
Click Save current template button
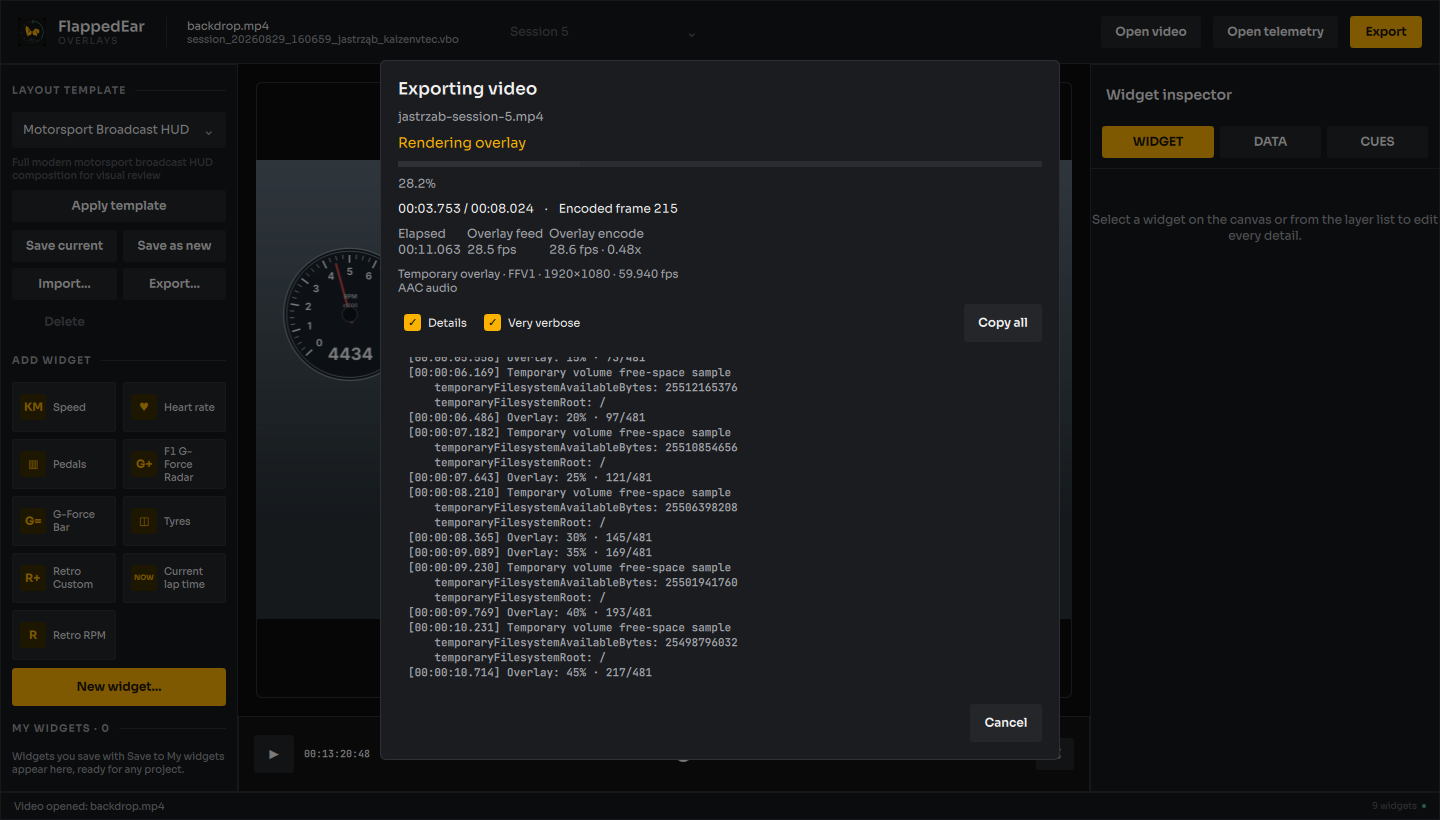(x=64, y=246)
